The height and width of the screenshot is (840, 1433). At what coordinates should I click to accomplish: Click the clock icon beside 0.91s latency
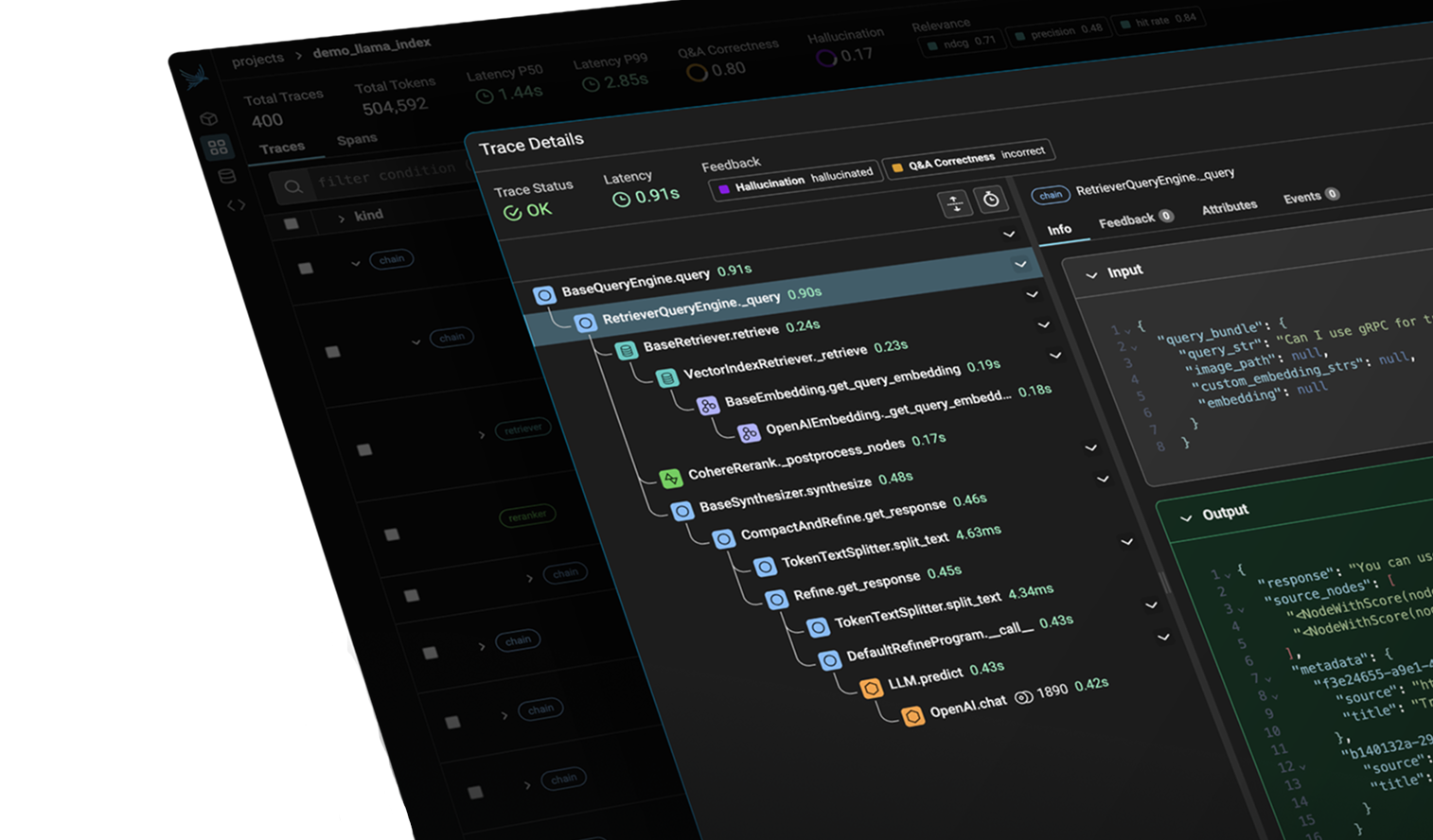coord(621,200)
